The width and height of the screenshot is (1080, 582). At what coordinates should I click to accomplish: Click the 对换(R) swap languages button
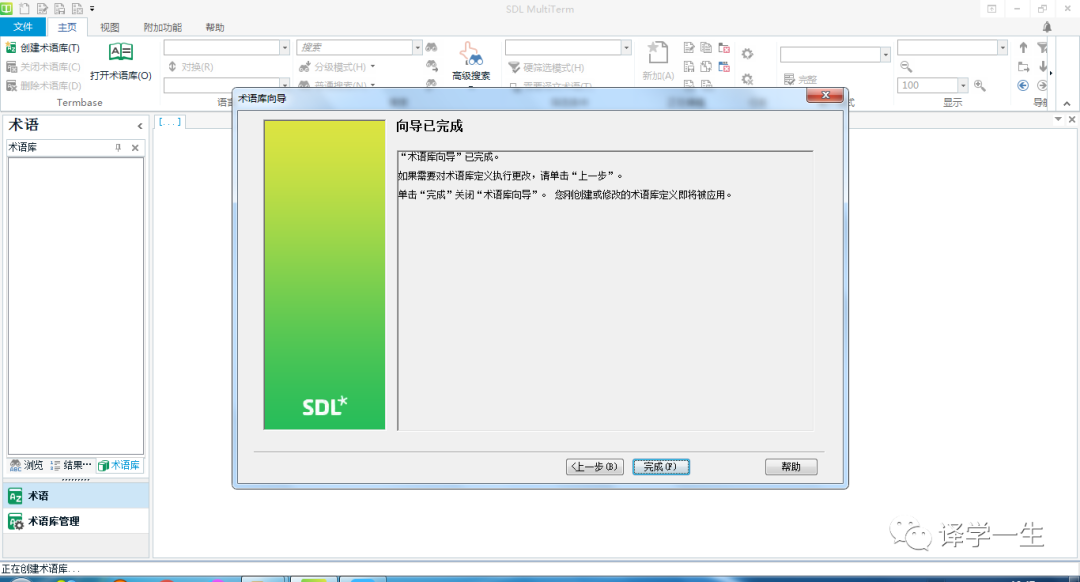point(191,67)
